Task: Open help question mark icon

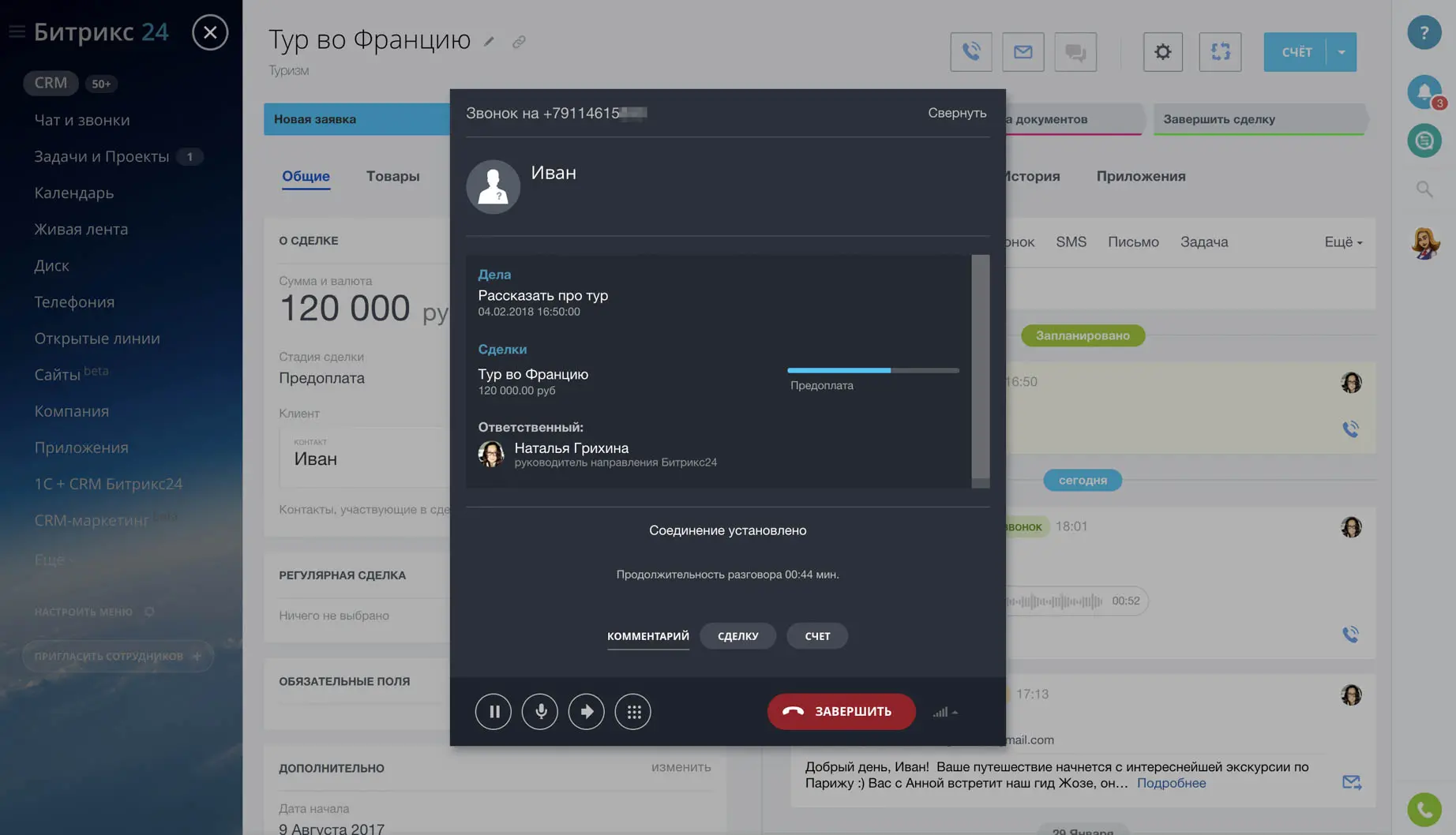Action: (1424, 32)
